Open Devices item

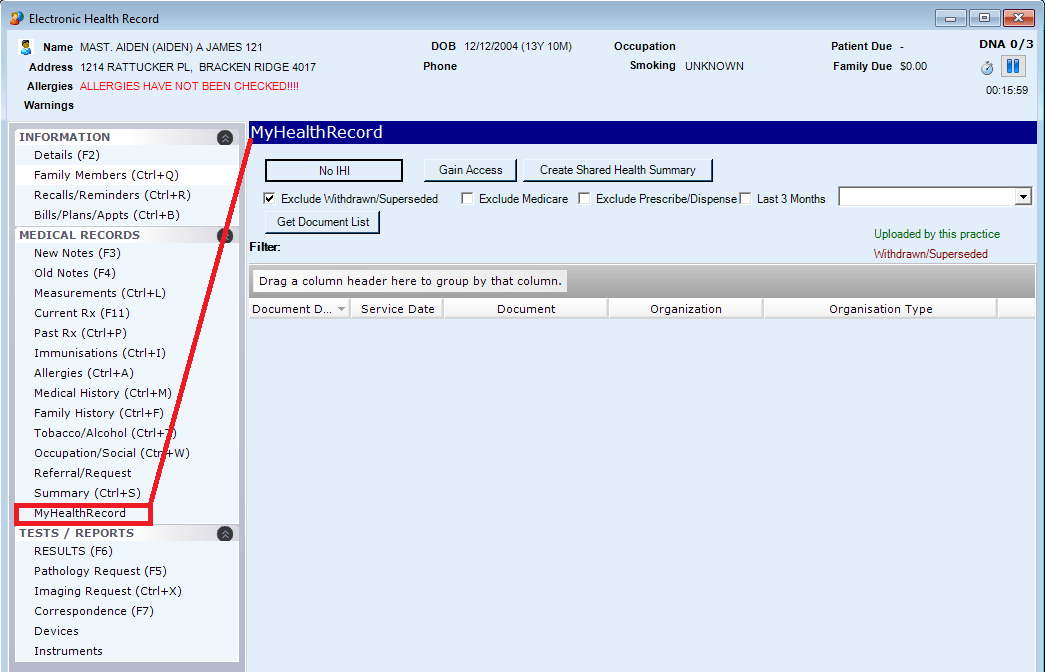tap(56, 631)
